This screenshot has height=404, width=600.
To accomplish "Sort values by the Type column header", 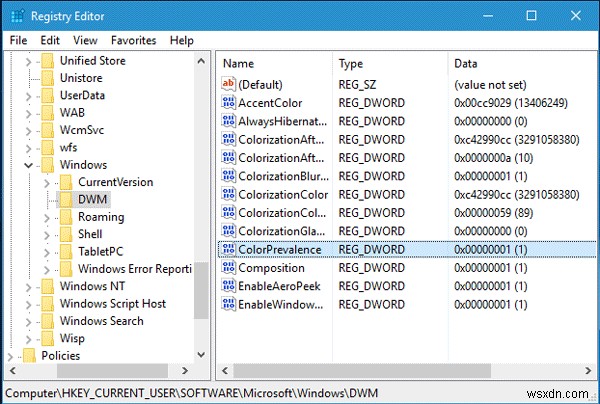I will (390, 63).
